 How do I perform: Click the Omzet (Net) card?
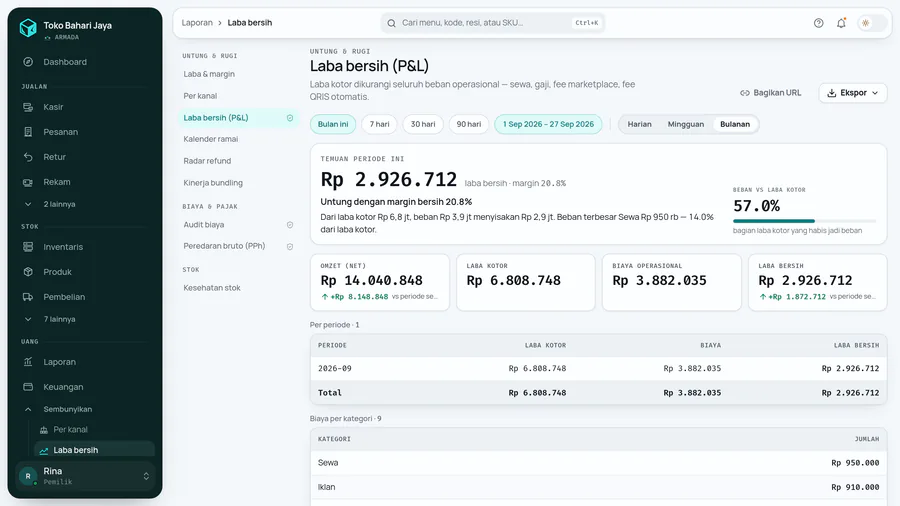tap(380, 282)
